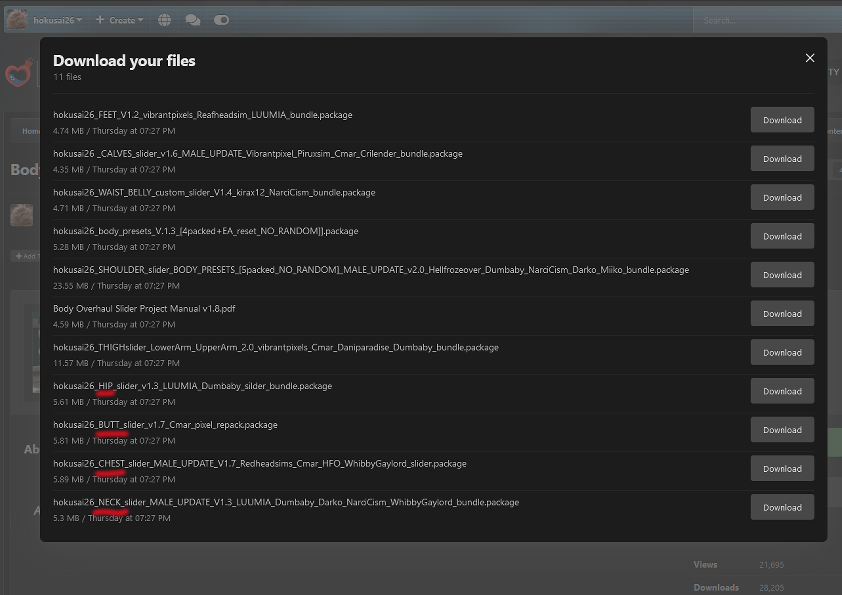Download the SHOULDER slider BODY_PRESETS package
Image resolution: width=842 pixels, height=595 pixels.
782,275
